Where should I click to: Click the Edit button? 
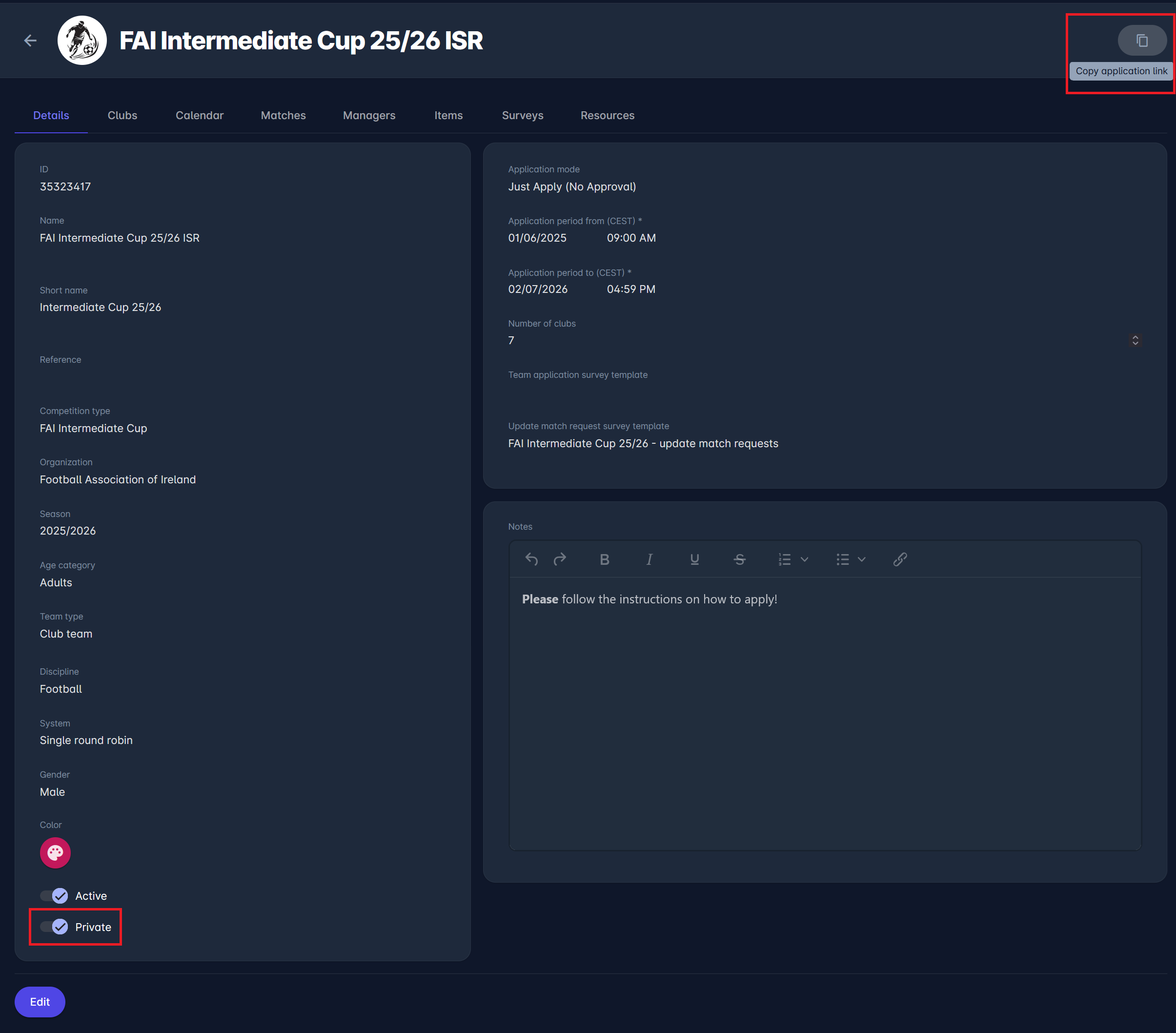(40, 1002)
